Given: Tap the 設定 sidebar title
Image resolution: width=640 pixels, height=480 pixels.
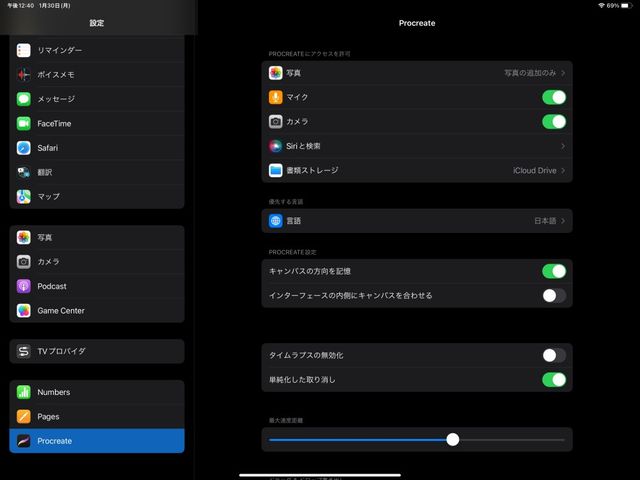Looking at the screenshot, I should click(x=97, y=23).
